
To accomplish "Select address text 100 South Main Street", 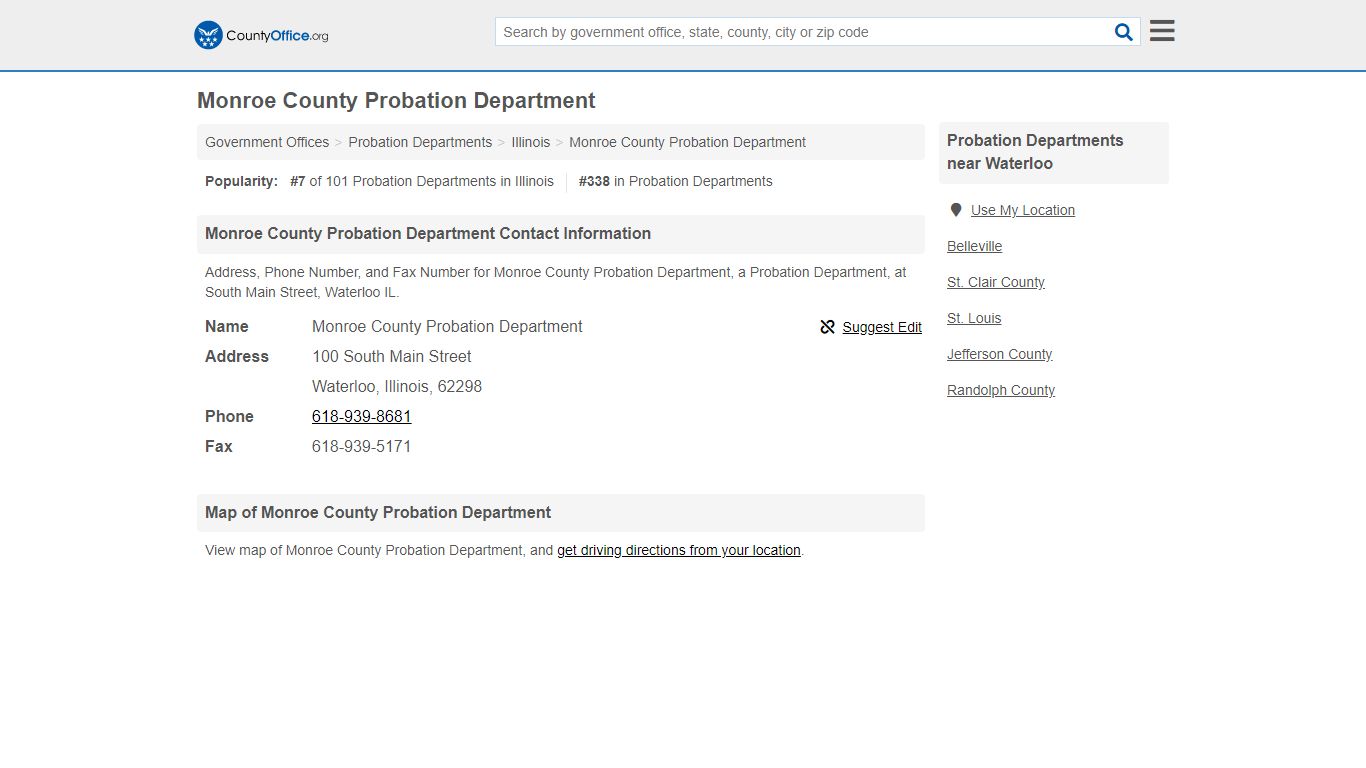I will point(392,356).
